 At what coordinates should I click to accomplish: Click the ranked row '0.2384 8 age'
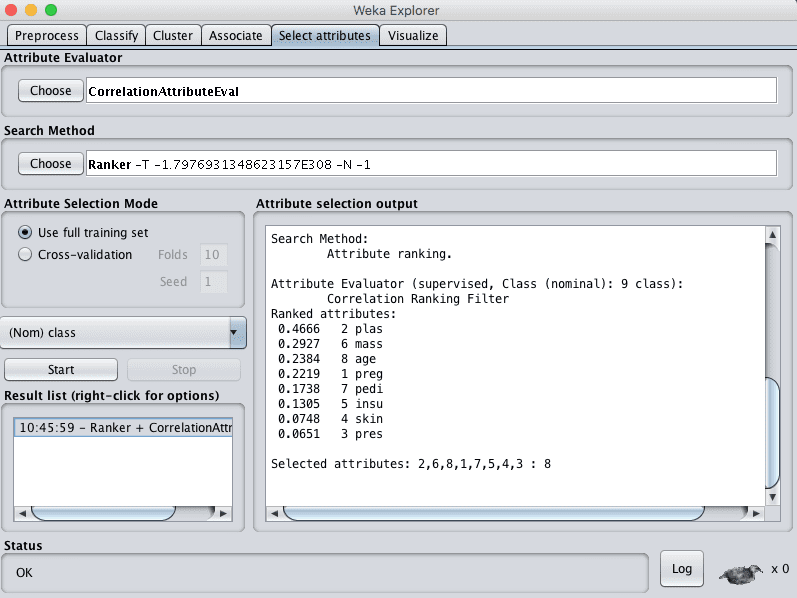coord(327,359)
